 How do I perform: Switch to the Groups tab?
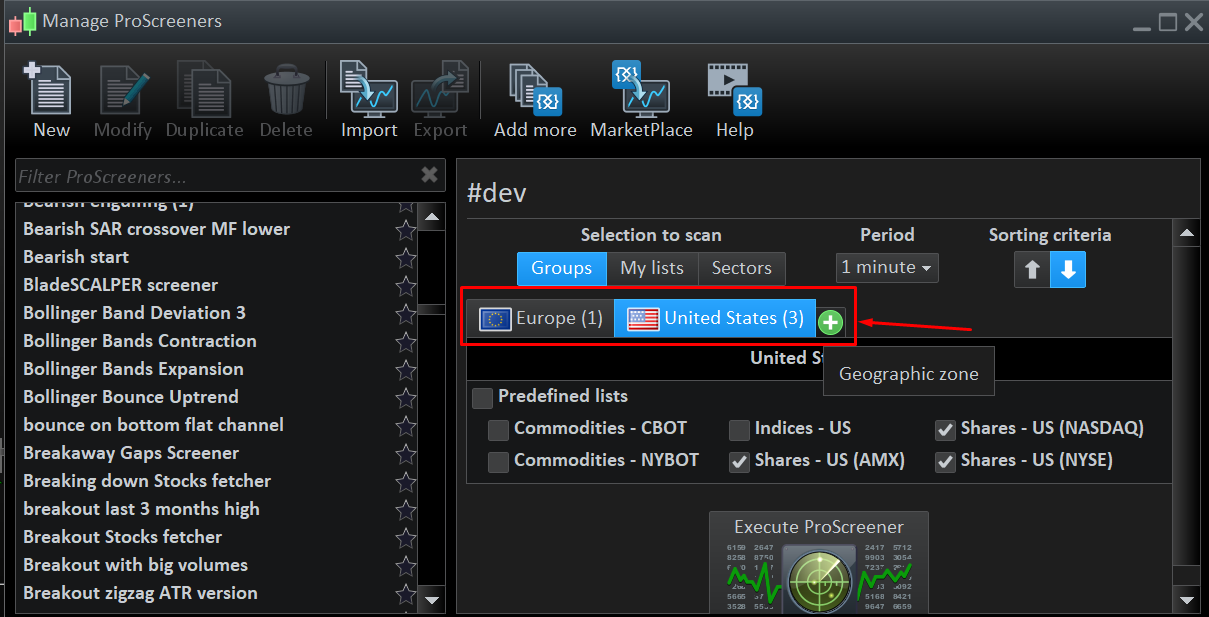click(562, 268)
